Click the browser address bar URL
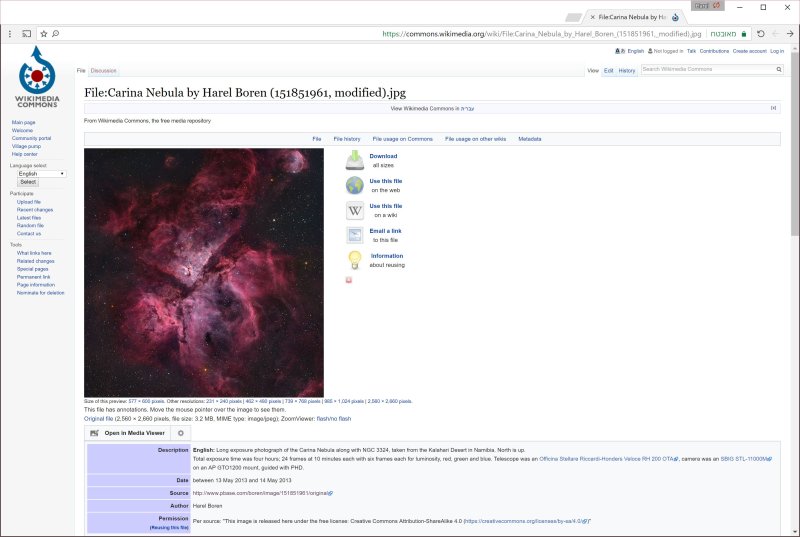 click(542, 34)
